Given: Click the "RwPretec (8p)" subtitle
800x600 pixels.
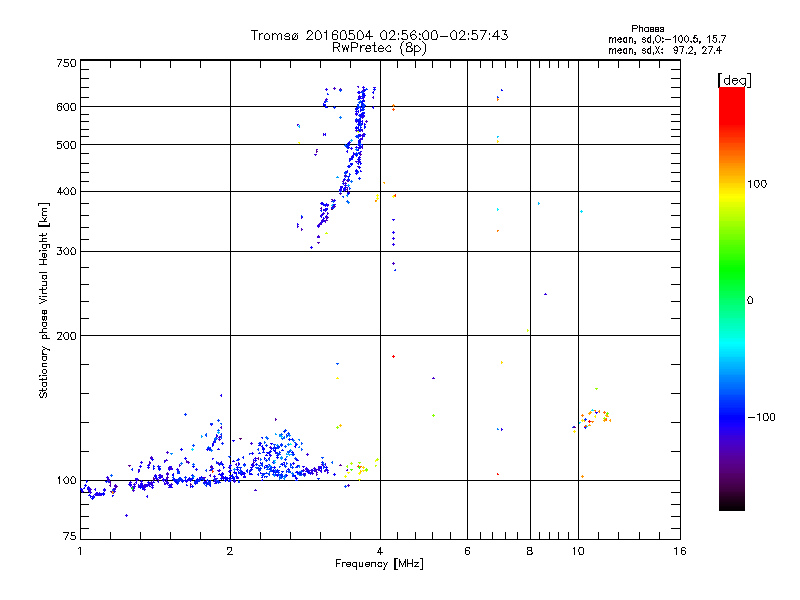Looking at the screenshot, I should pos(379,48).
